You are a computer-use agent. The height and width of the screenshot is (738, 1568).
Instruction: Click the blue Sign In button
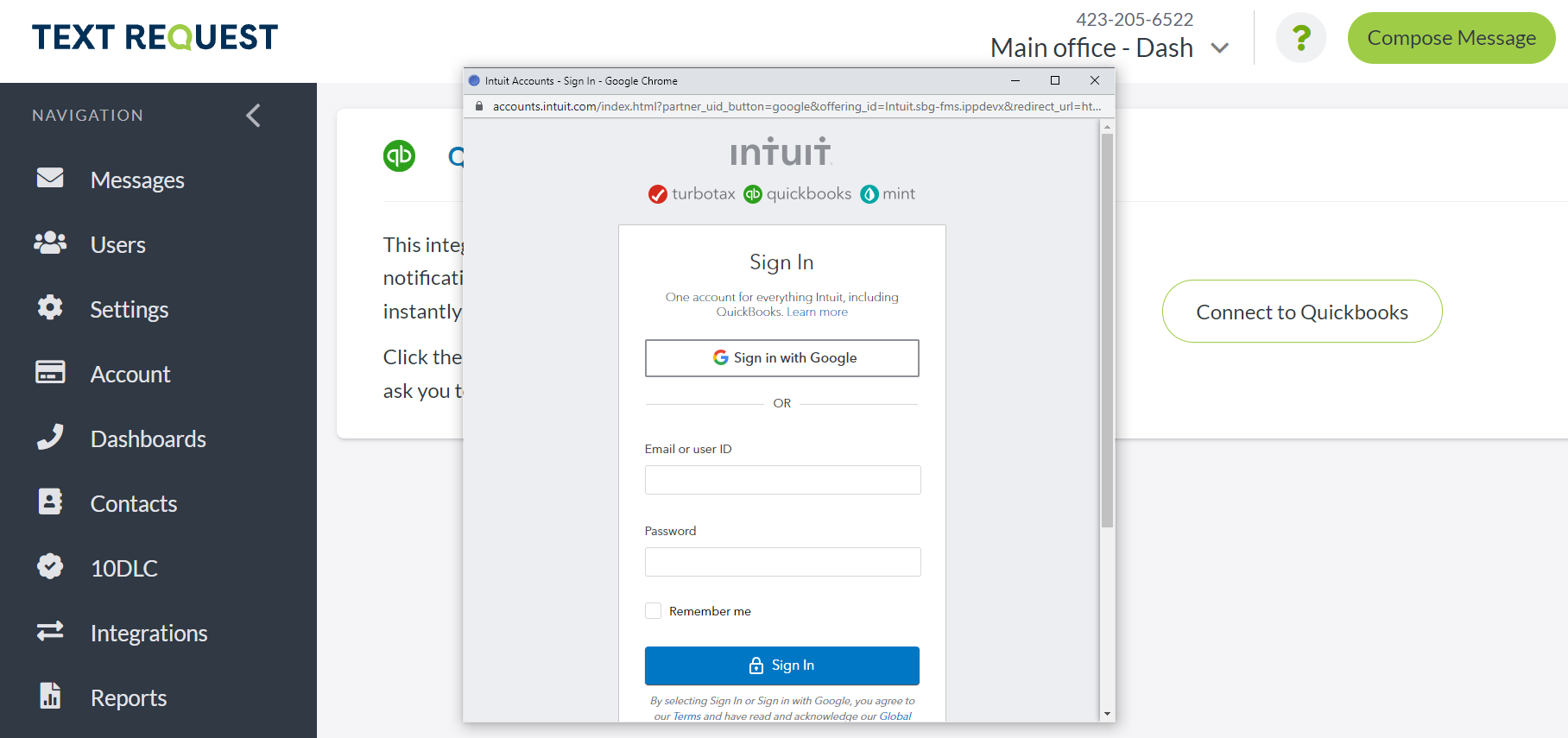pyautogui.click(x=782, y=665)
